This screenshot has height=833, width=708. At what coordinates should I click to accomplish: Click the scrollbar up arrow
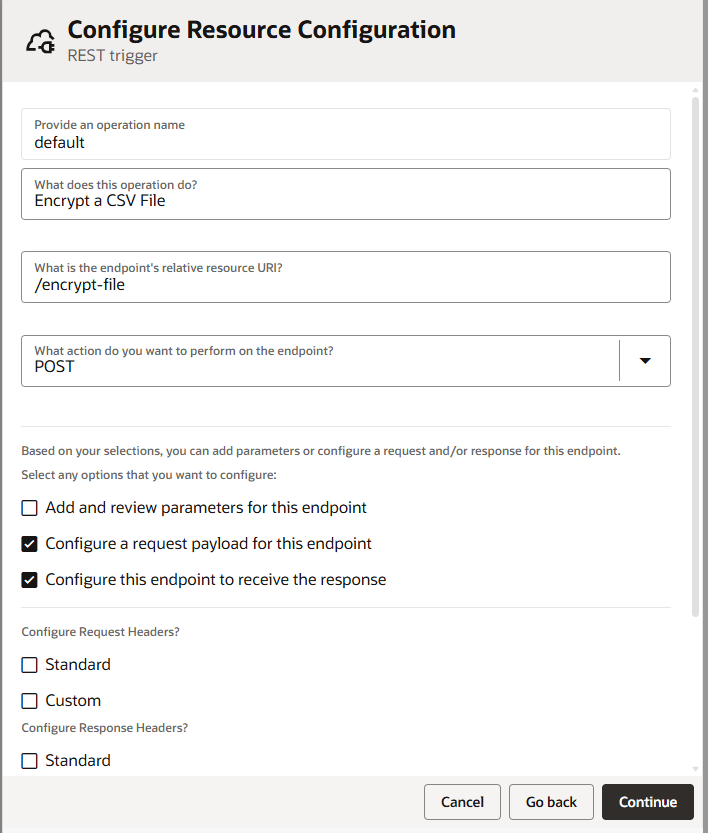coord(696,91)
